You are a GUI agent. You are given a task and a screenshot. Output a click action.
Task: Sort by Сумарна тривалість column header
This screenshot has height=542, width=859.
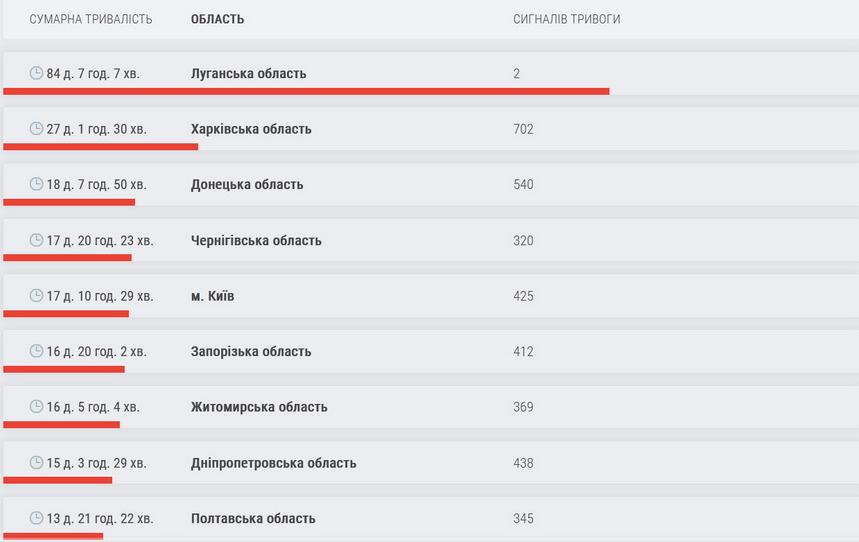coord(91,20)
